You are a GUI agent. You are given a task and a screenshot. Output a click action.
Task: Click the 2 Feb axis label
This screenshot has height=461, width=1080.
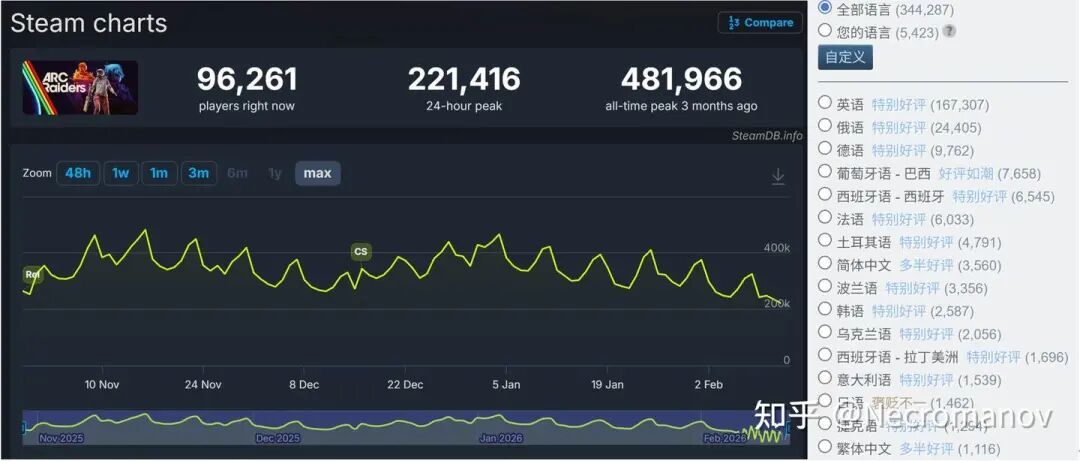[709, 385]
